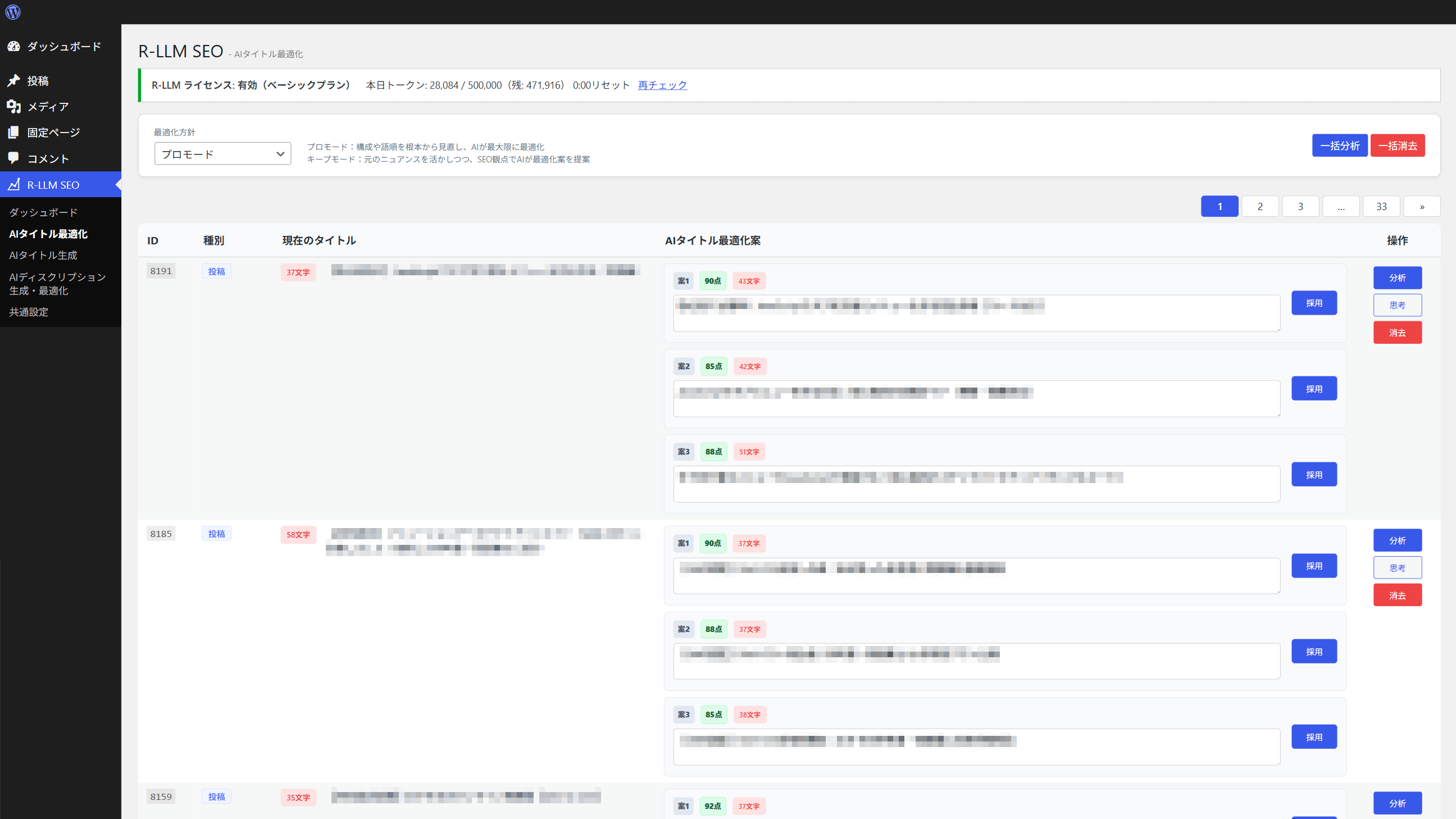Open the 投稿 menu
The height and width of the screenshot is (819, 1456).
(x=61, y=81)
